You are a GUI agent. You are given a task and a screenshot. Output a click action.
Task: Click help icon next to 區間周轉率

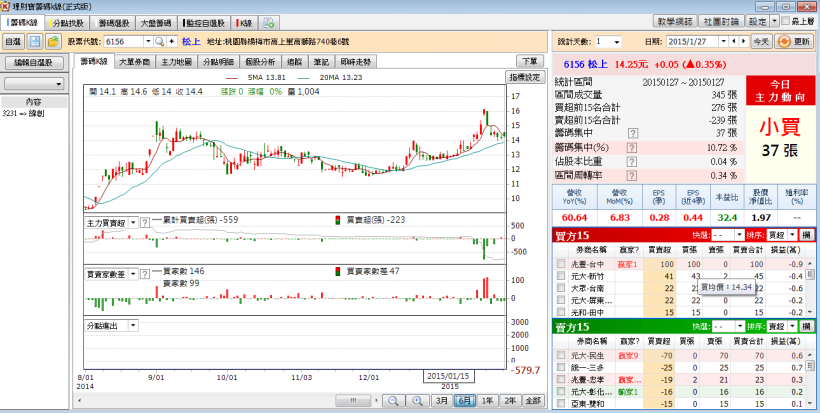click(632, 176)
